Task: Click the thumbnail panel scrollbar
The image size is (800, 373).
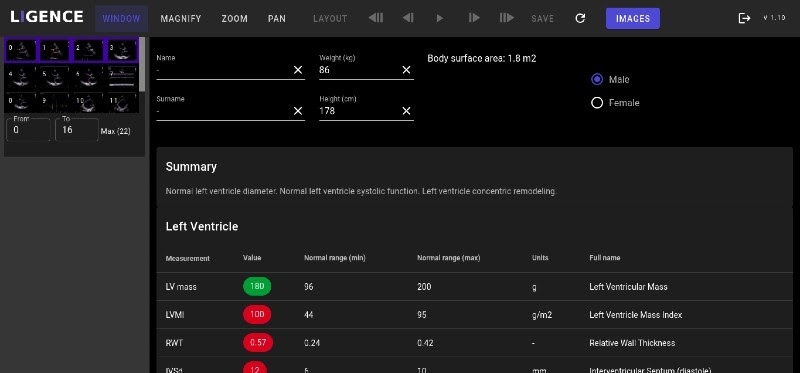Action: (142, 64)
